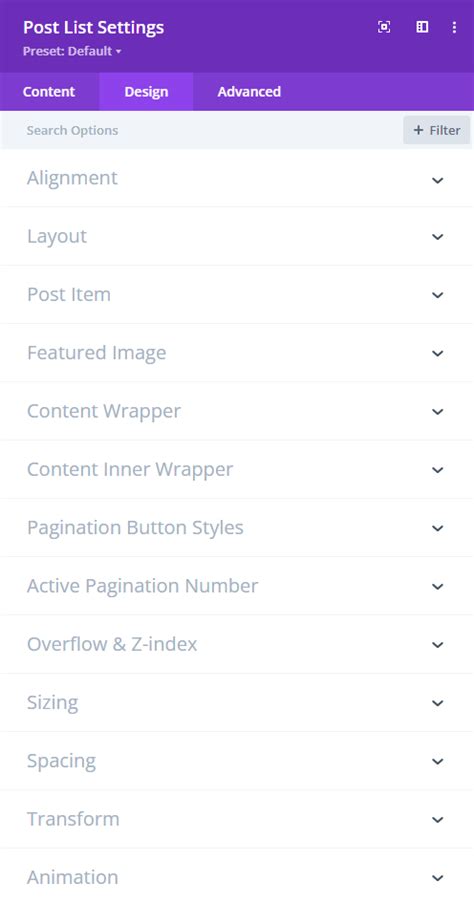Click the expand modal fullscreen icon
This screenshot has height=904, width=474.
pos(384,27)
